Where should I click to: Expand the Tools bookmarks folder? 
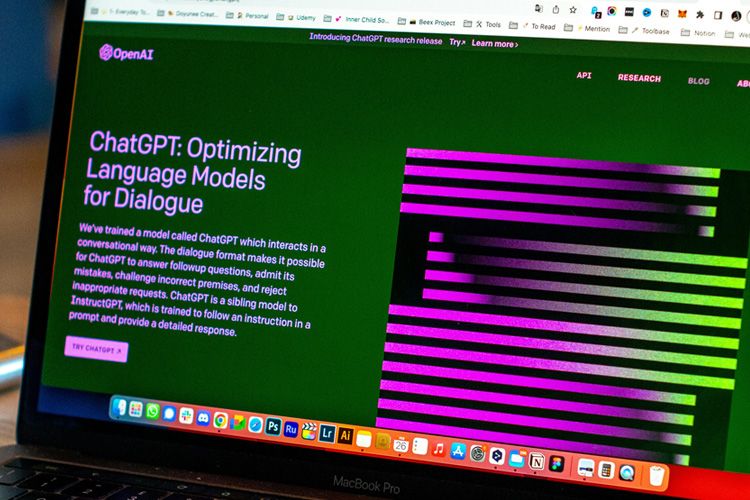[x=482, y=24]
